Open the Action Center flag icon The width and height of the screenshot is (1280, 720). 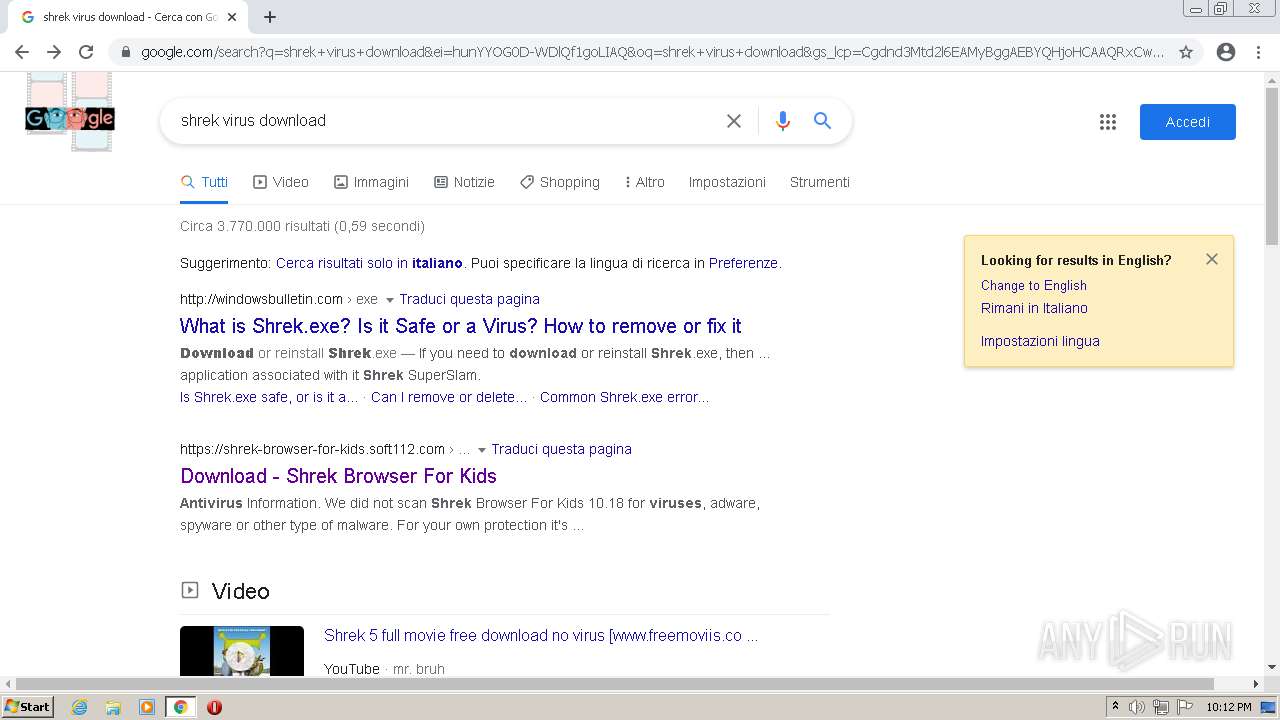[x=1184, y=707]
